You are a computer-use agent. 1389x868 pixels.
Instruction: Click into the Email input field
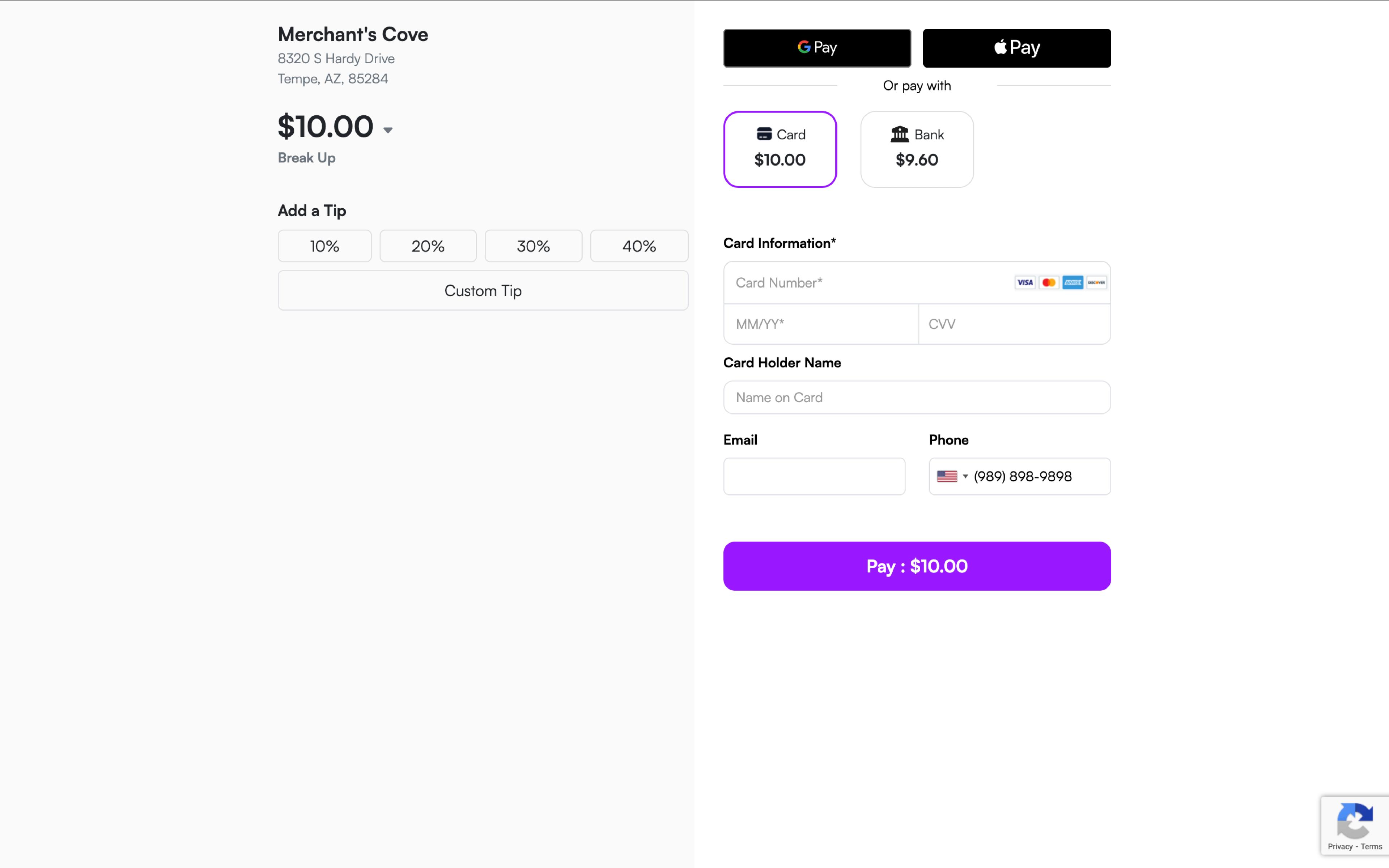click(814, 476)
